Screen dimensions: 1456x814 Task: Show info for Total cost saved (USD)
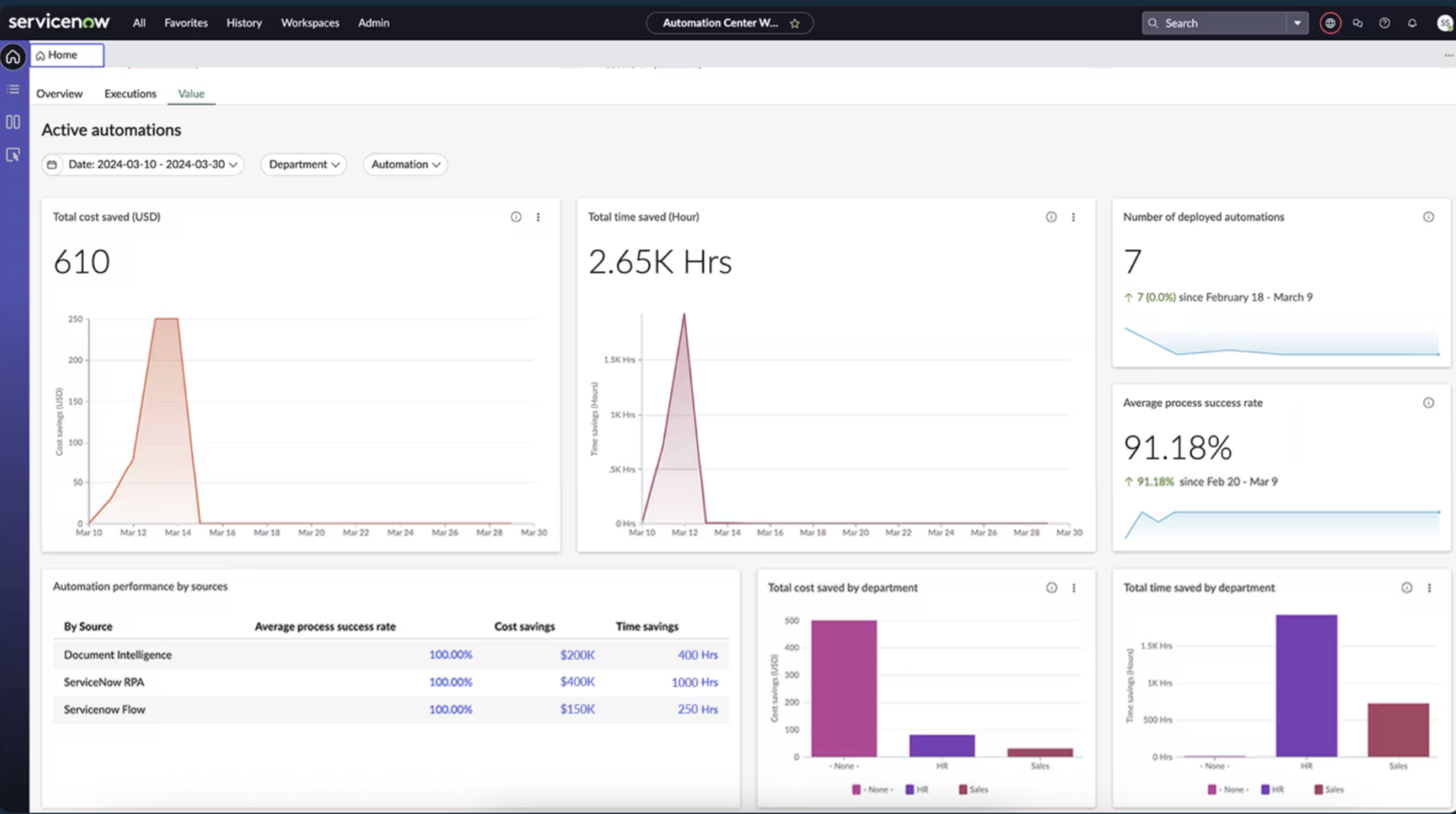(x=516, y=217)
